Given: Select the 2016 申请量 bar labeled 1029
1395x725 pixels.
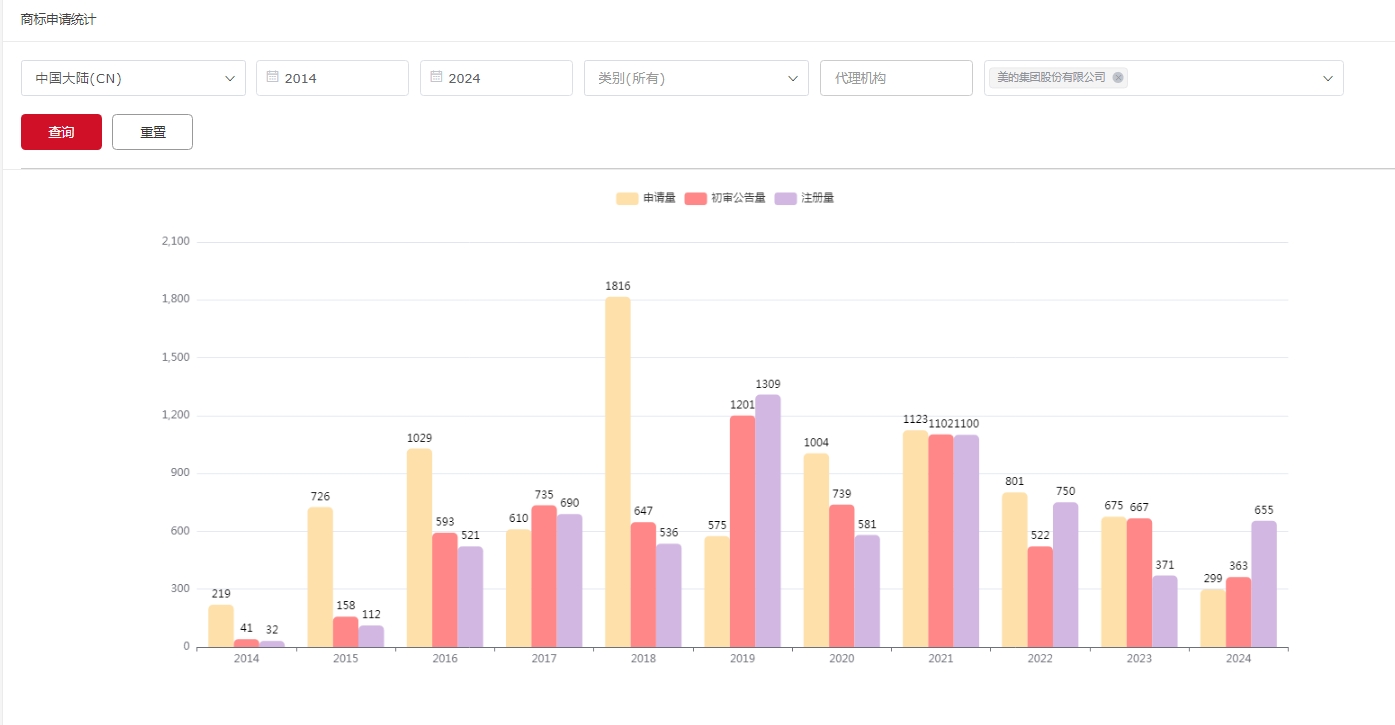Looking at the screenshot, I should [x=419, y=548].
